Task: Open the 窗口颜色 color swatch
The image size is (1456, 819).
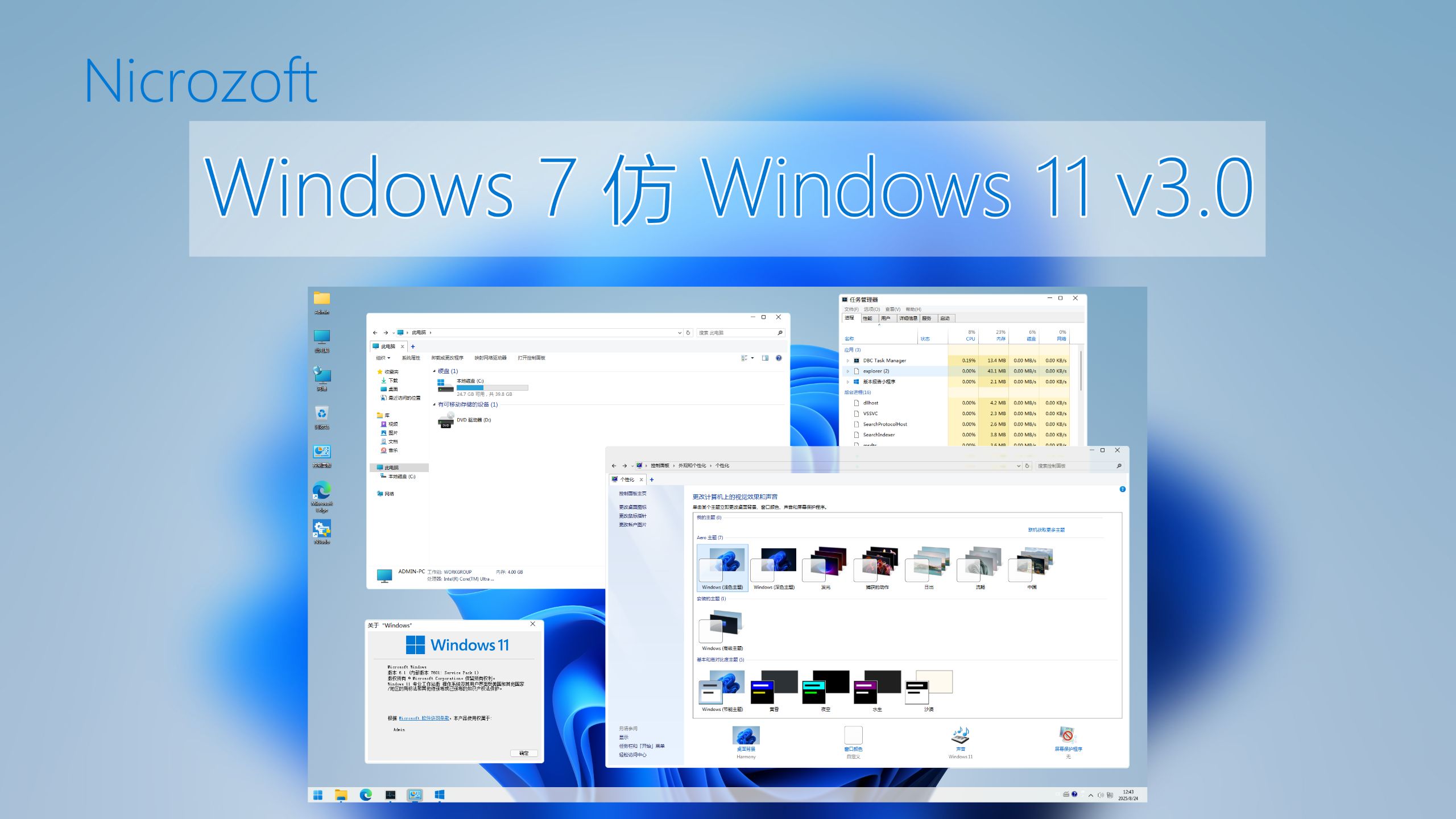Action: 853,735
